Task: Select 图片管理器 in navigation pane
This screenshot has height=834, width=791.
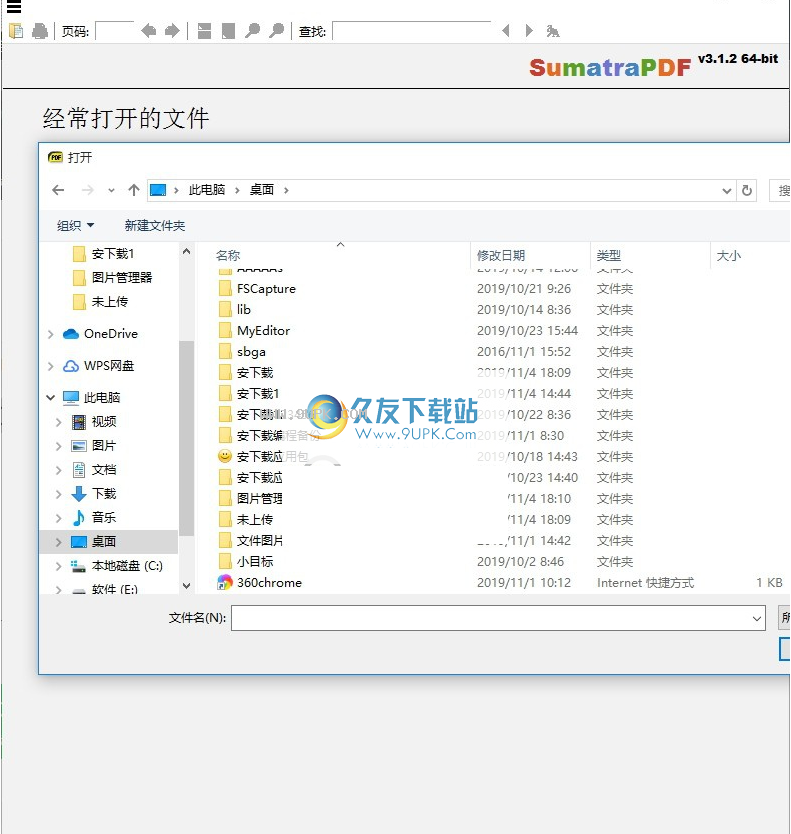Action: [122, 278]
